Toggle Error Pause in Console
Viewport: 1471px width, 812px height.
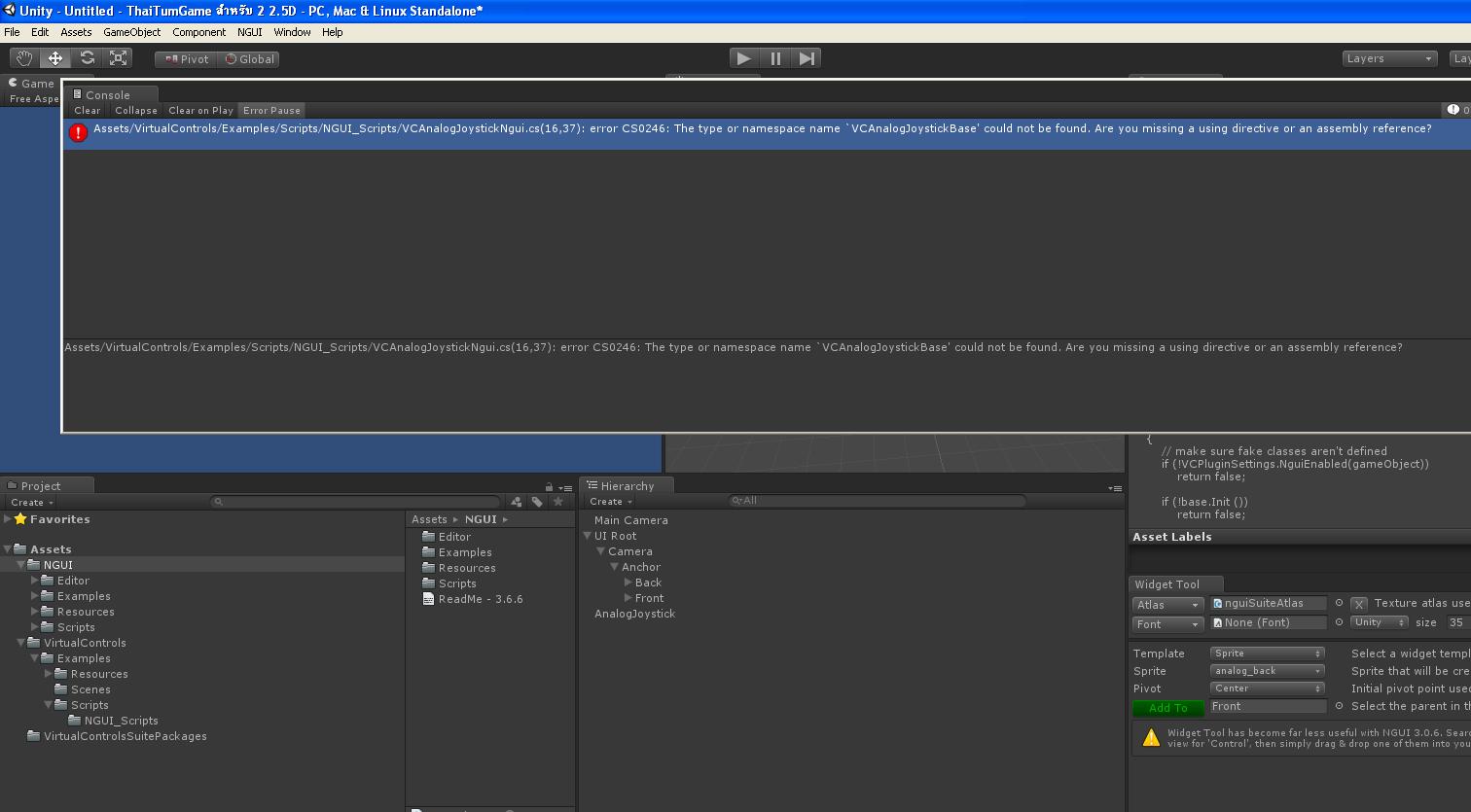tap(271, 111)
